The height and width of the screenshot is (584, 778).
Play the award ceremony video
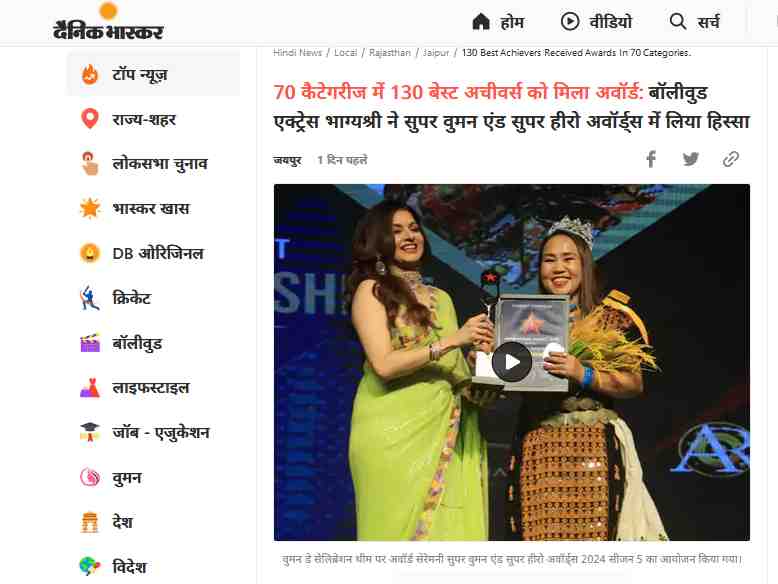tap(512, 362)
